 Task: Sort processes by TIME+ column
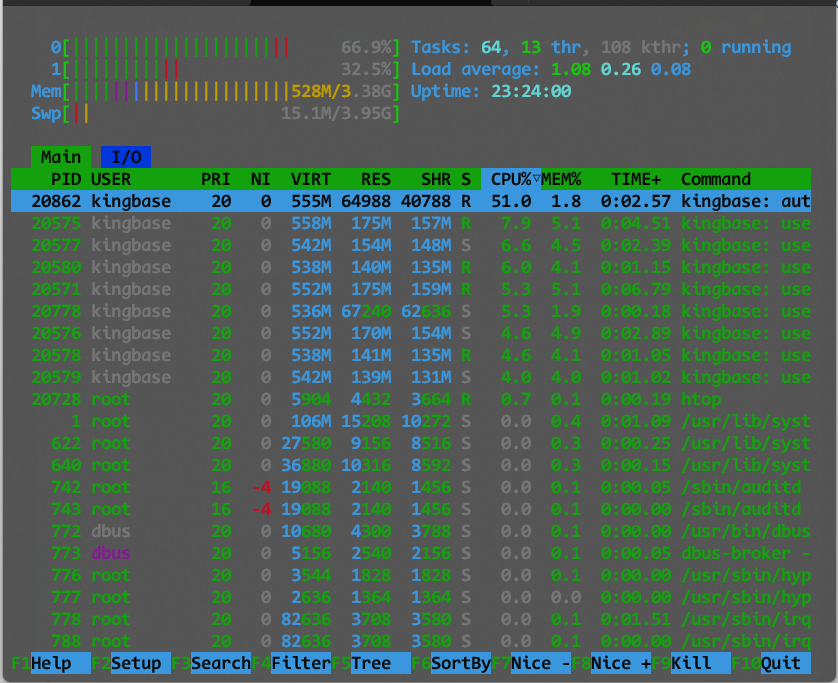click(636, 179)
